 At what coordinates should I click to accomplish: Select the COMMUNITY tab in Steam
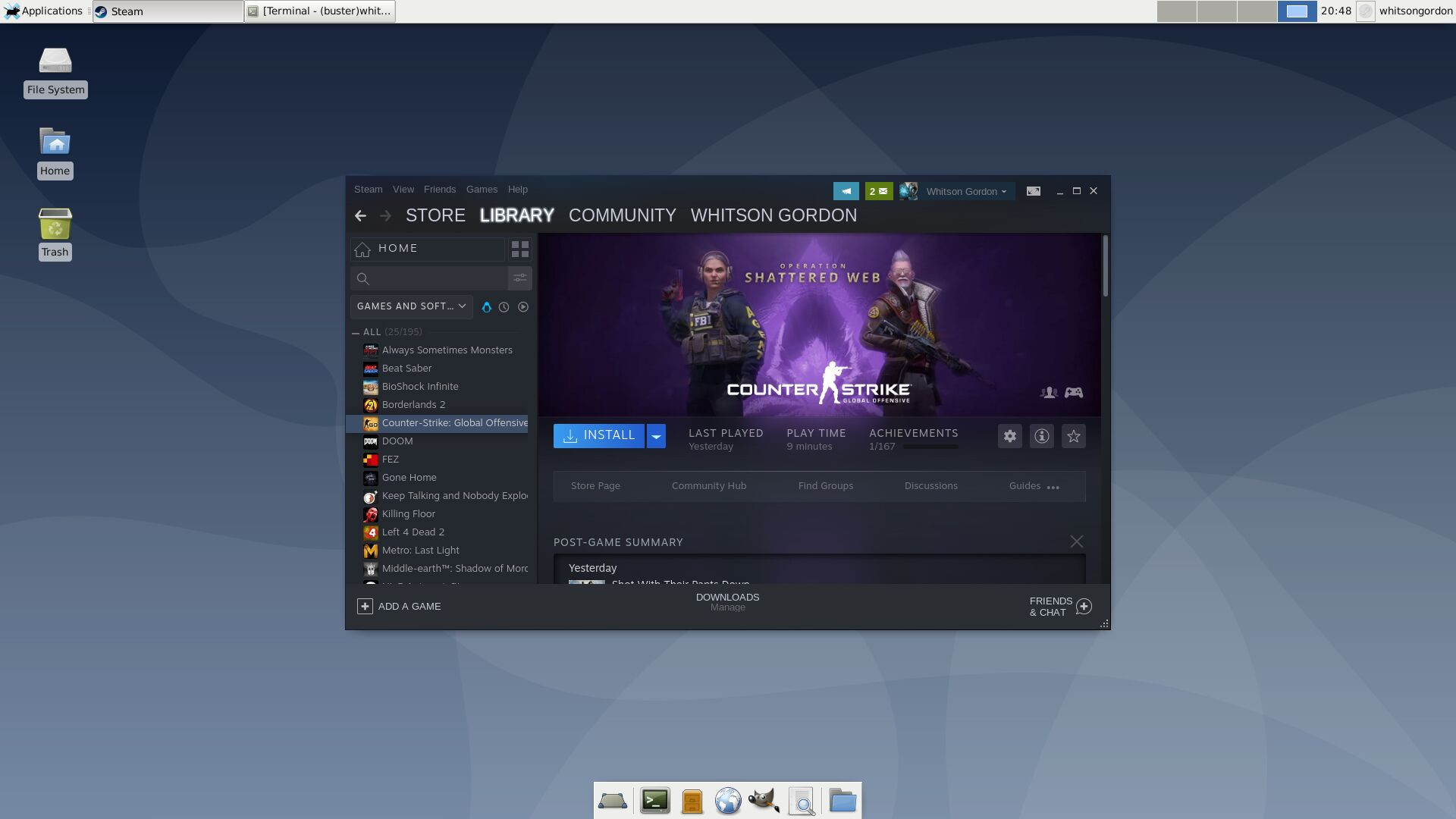coord(623,215)
